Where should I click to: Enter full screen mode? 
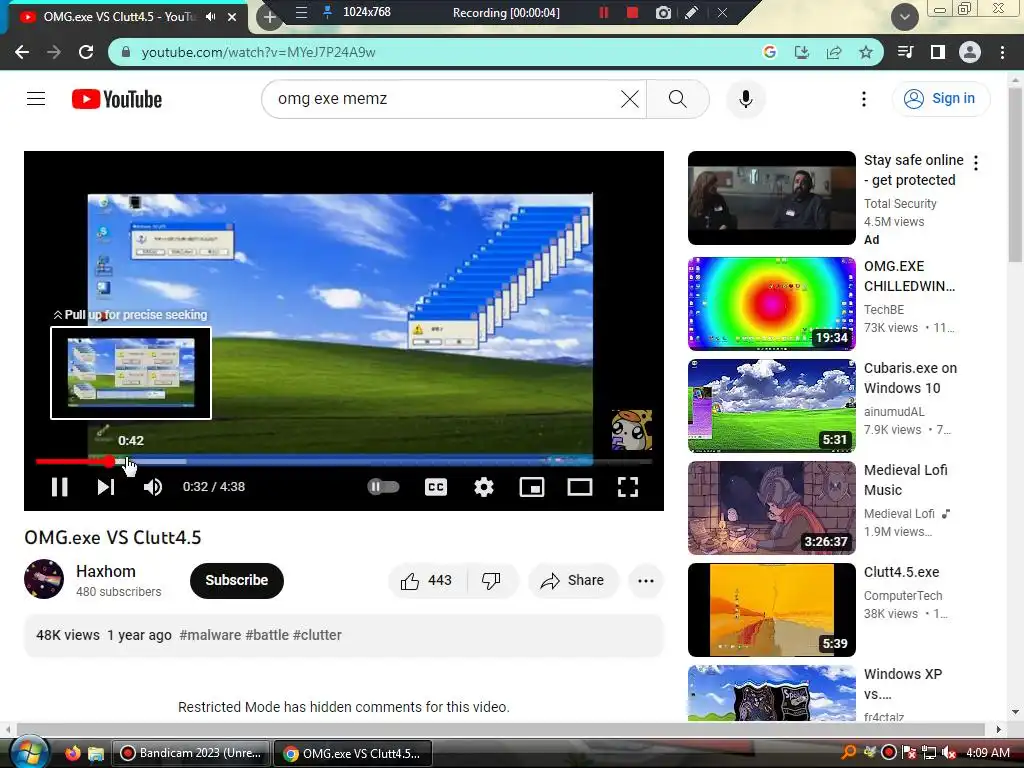pos(628,487)
